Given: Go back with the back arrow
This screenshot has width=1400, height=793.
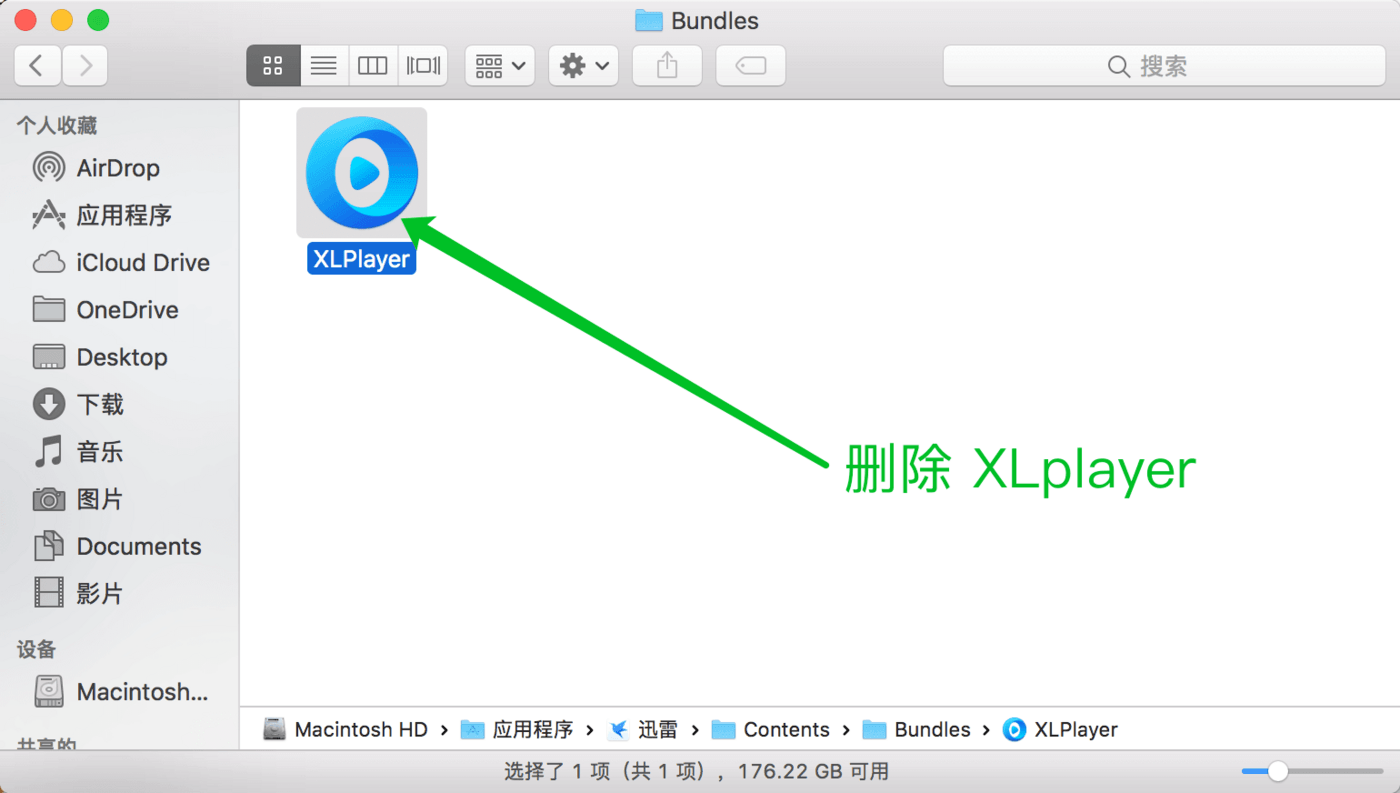Looking at the screenshot, I should click(37, 66).
